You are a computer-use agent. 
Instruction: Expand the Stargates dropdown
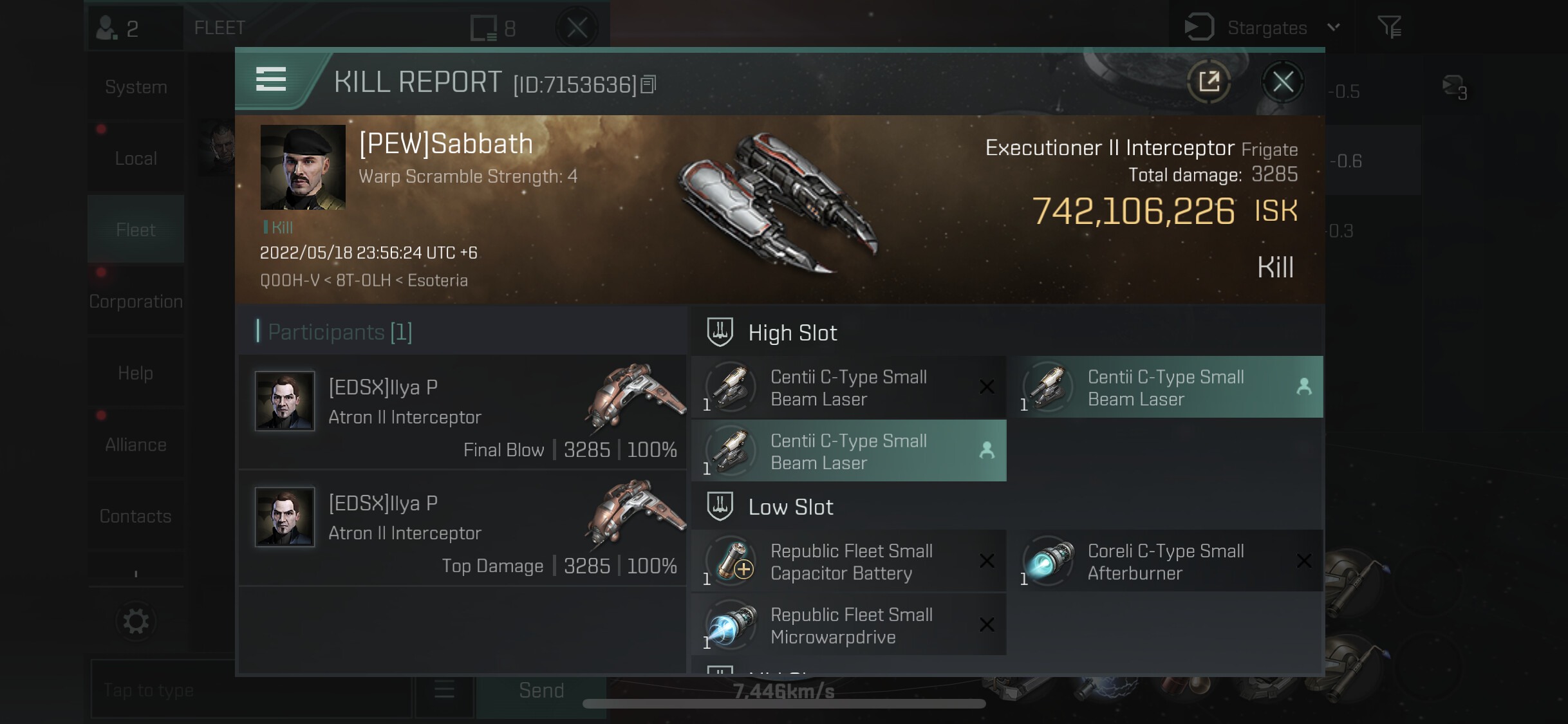(x=1334, y=28)
